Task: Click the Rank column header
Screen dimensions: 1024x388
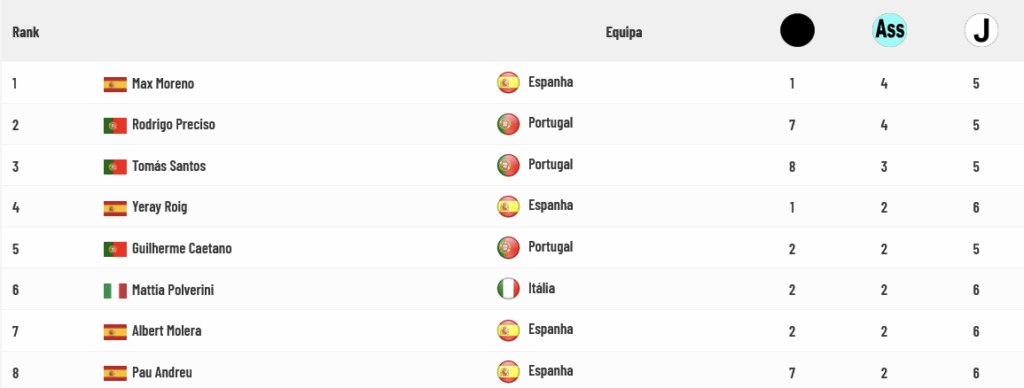Action: (x=25, y=32)
